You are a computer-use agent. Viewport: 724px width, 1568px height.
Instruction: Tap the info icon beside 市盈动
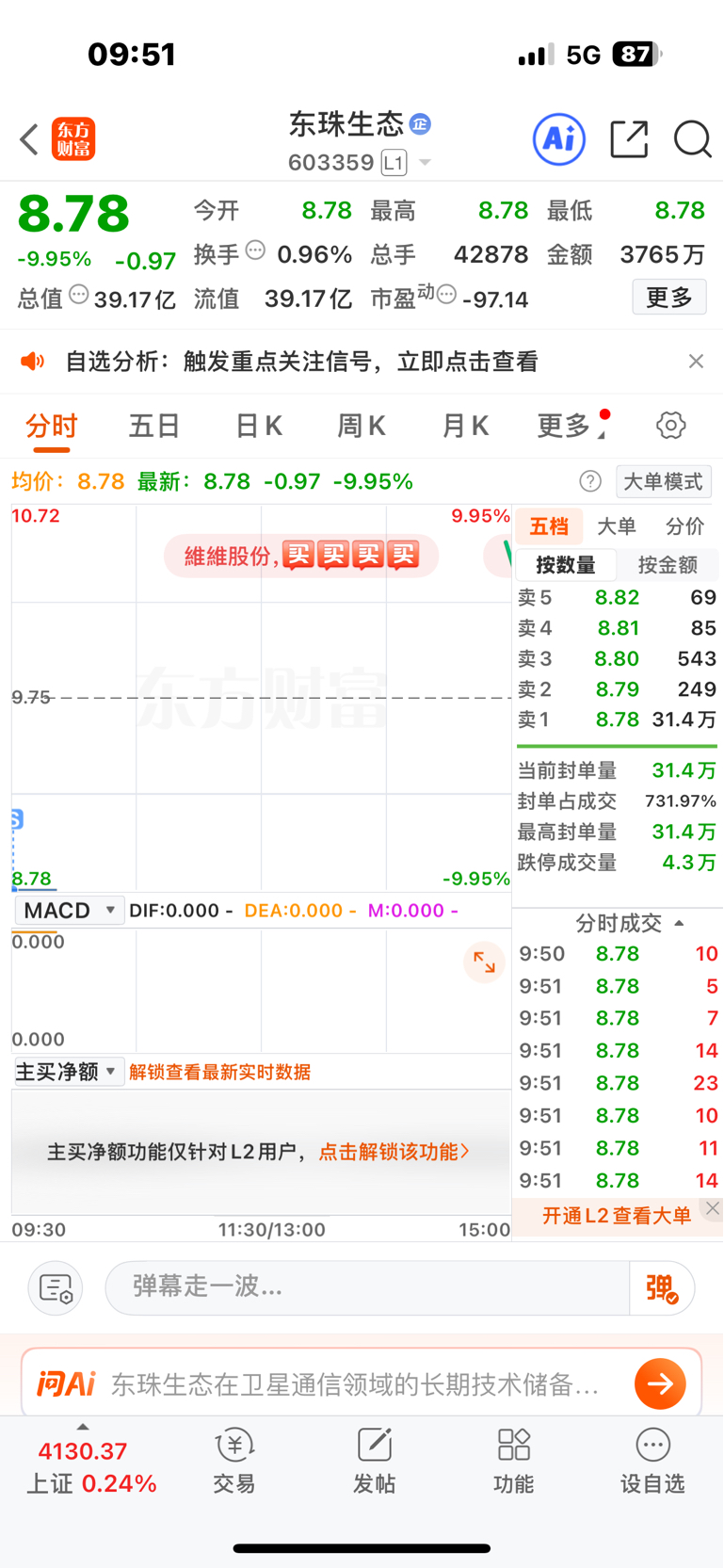(446, 295)
